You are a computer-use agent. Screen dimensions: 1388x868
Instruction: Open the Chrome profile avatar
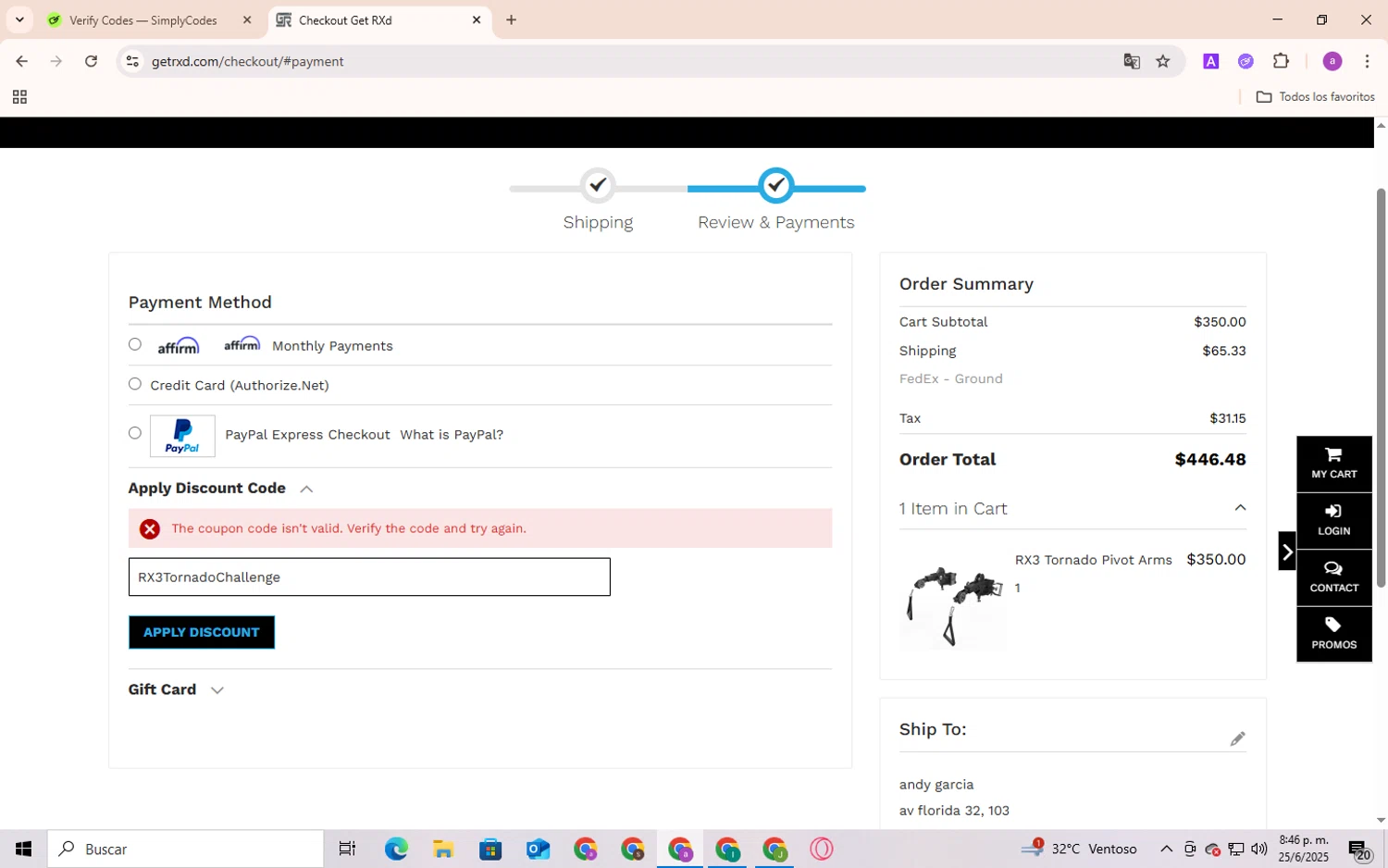coord(1332,61)
